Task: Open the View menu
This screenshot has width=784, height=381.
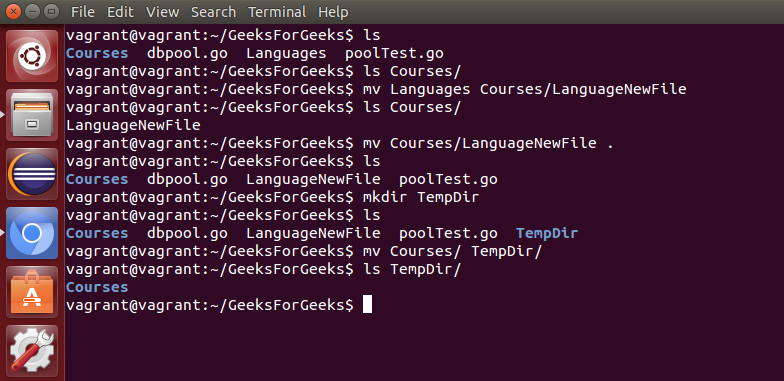Action: point(162,12)
